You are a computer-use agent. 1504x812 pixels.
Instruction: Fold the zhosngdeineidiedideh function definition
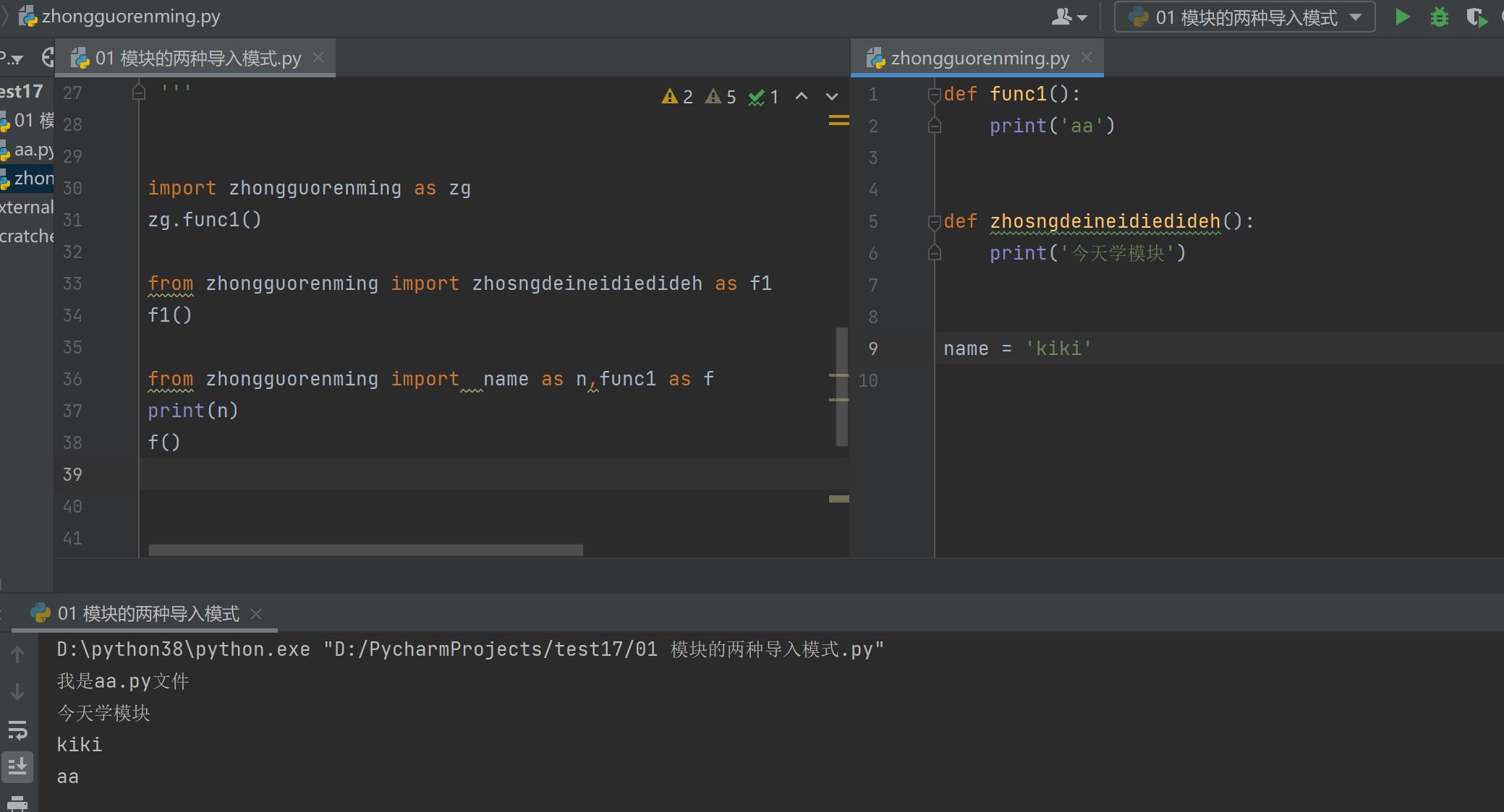tap(934, 221)
